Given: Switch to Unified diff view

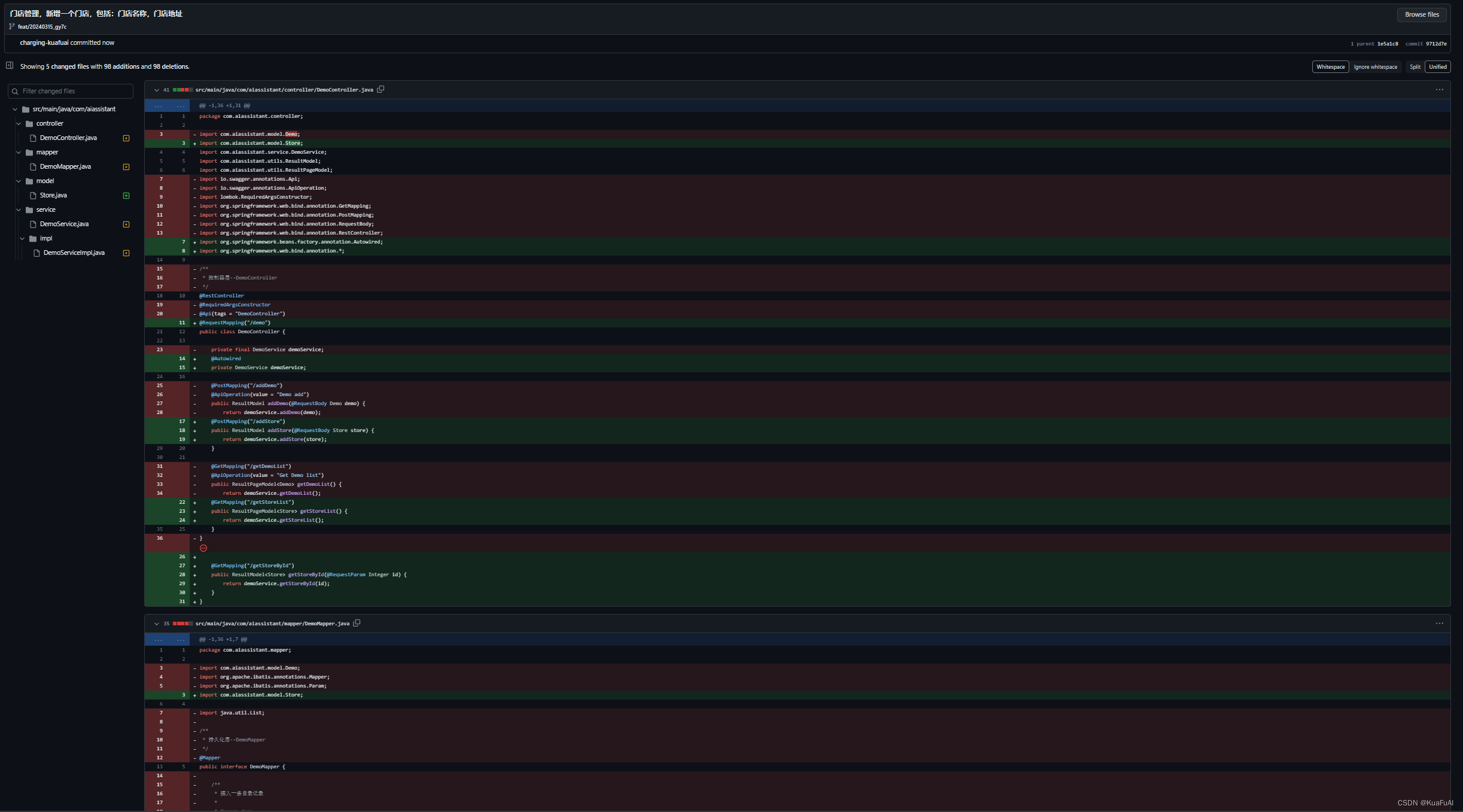Looking at the screenshot, I should point(1437,67).
